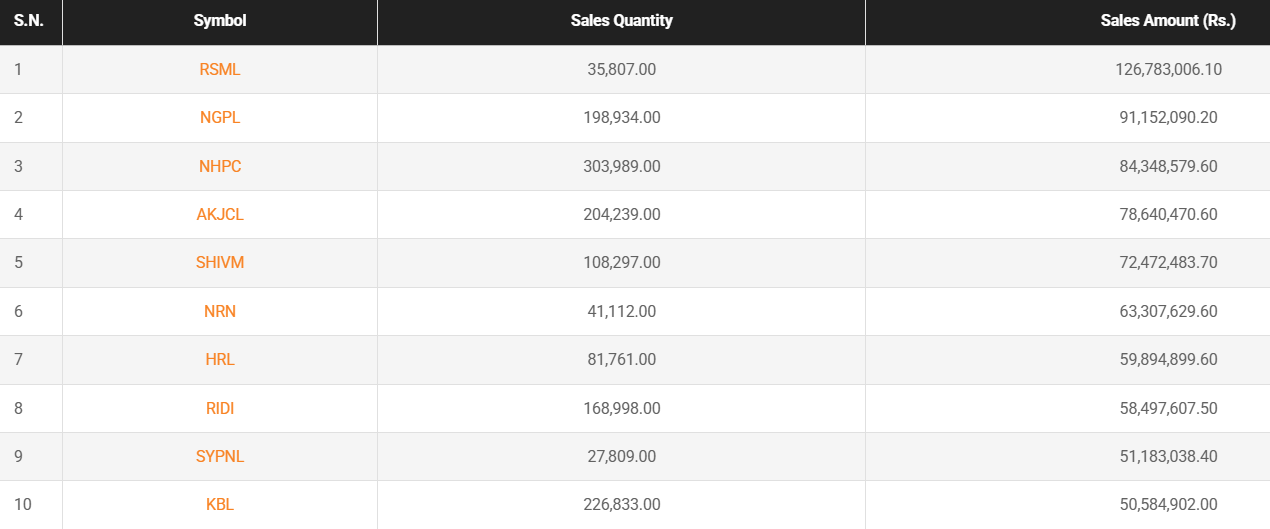Screen dimensions: 1270x529
Task: Open the NGPL stock symbol link
Action: [x=220, y=118]
